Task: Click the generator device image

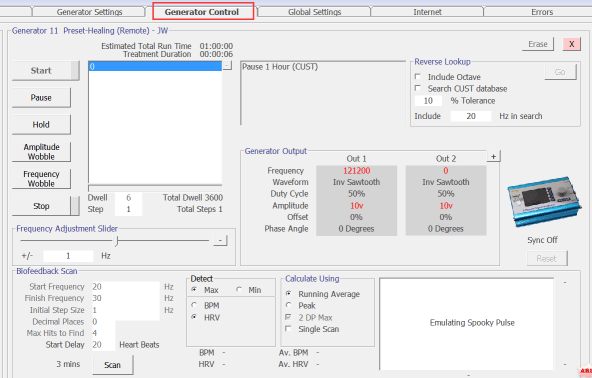Action: (x=544, y=202)
